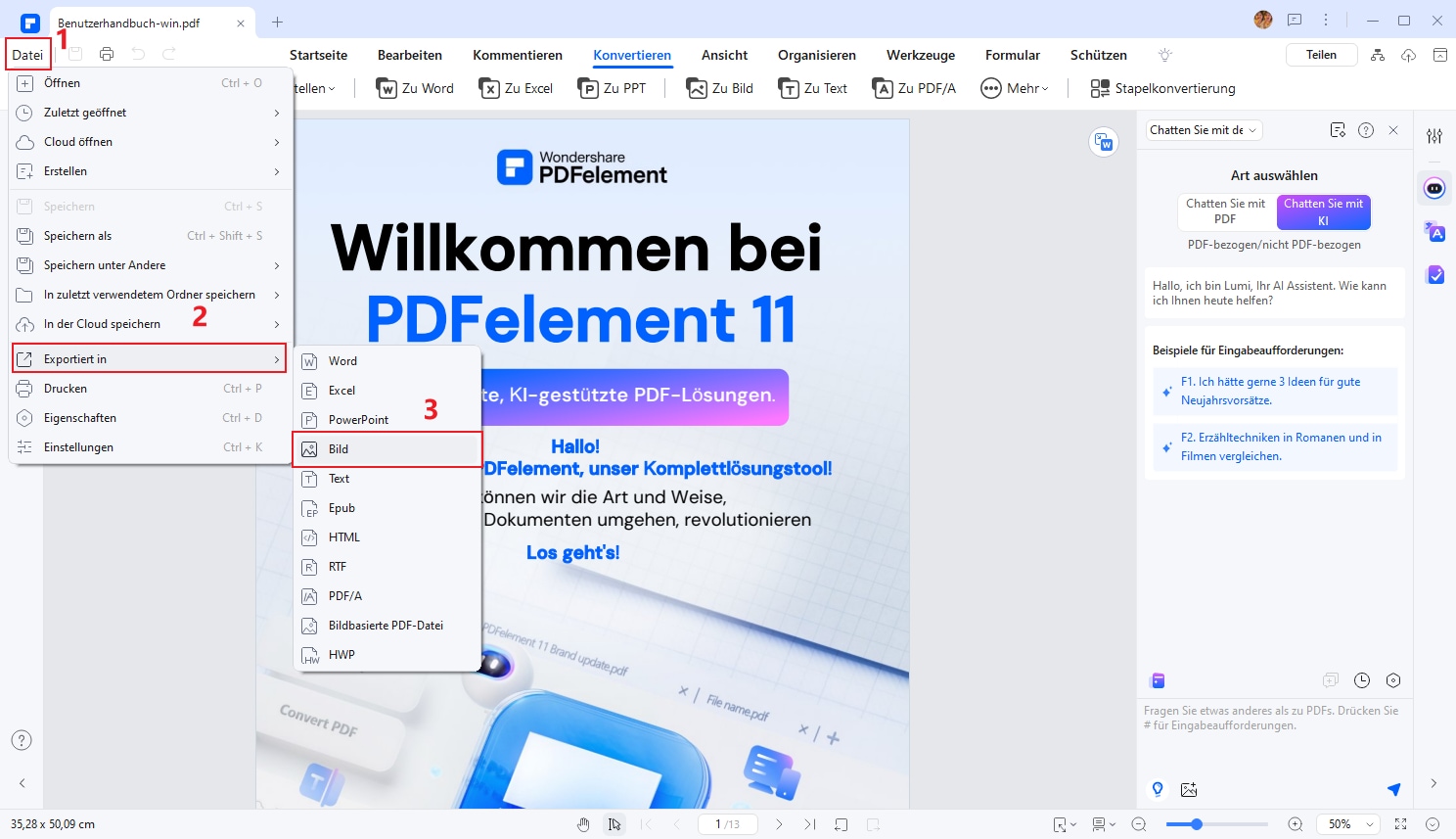Open the Exportiert in submenu
Image resolution: width=1456 pixels, height=839 pixels.
tap(150, 359)
